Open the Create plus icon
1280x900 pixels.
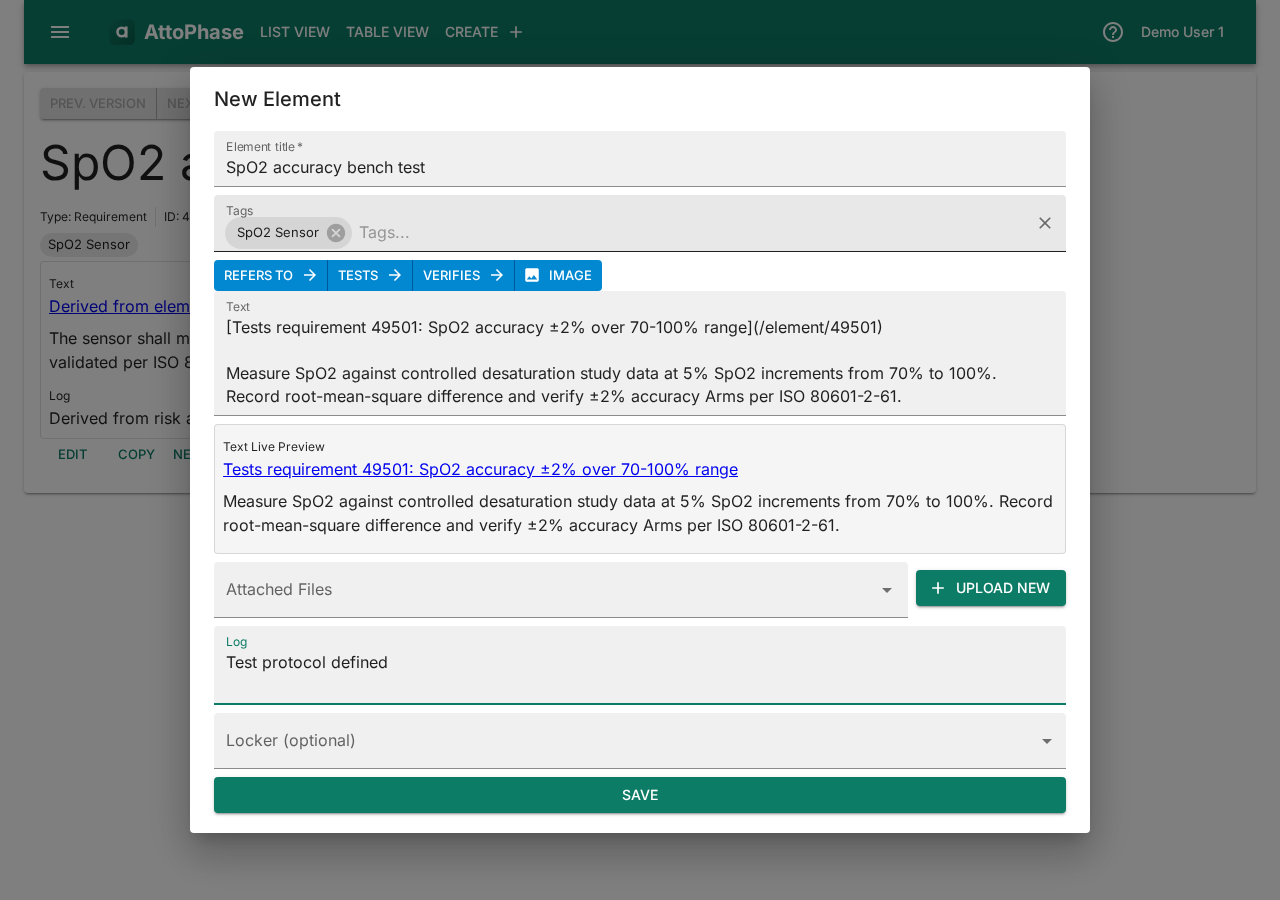515,31
